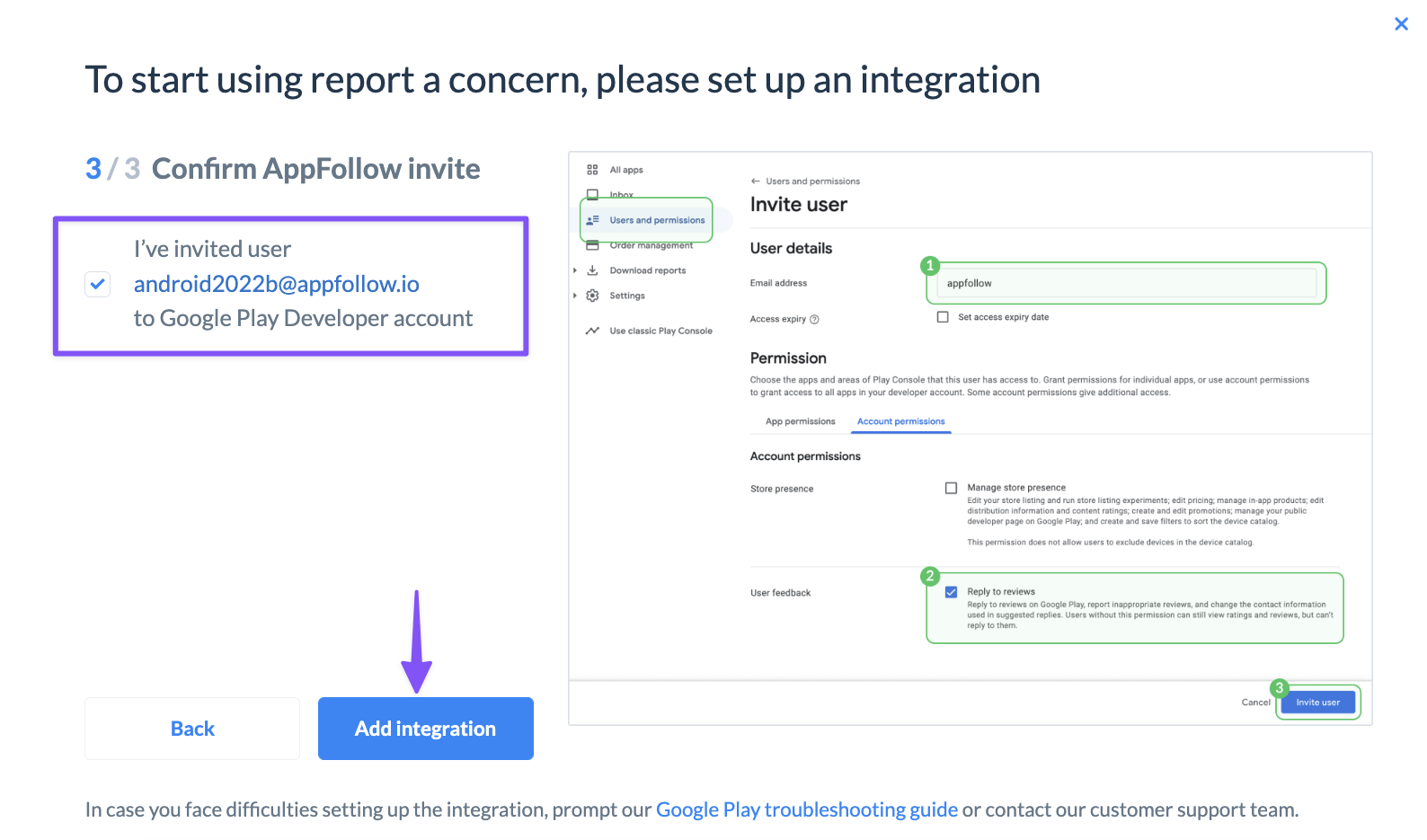Click the "Invite user" page heading in the illustration

point(799,205)
